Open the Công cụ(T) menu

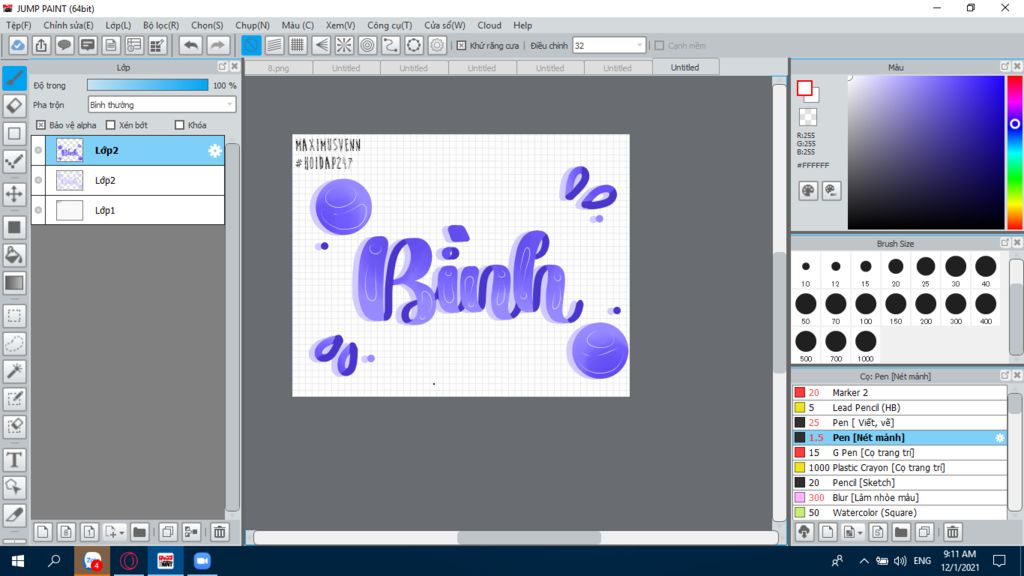tap(389, 25)
